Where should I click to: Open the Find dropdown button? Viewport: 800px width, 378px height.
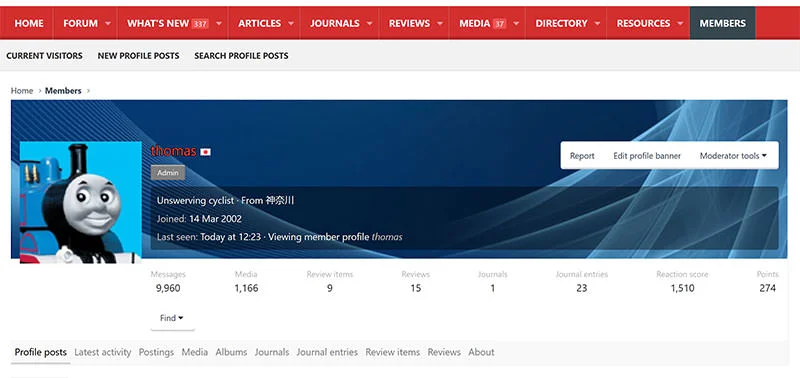point(172,318)
